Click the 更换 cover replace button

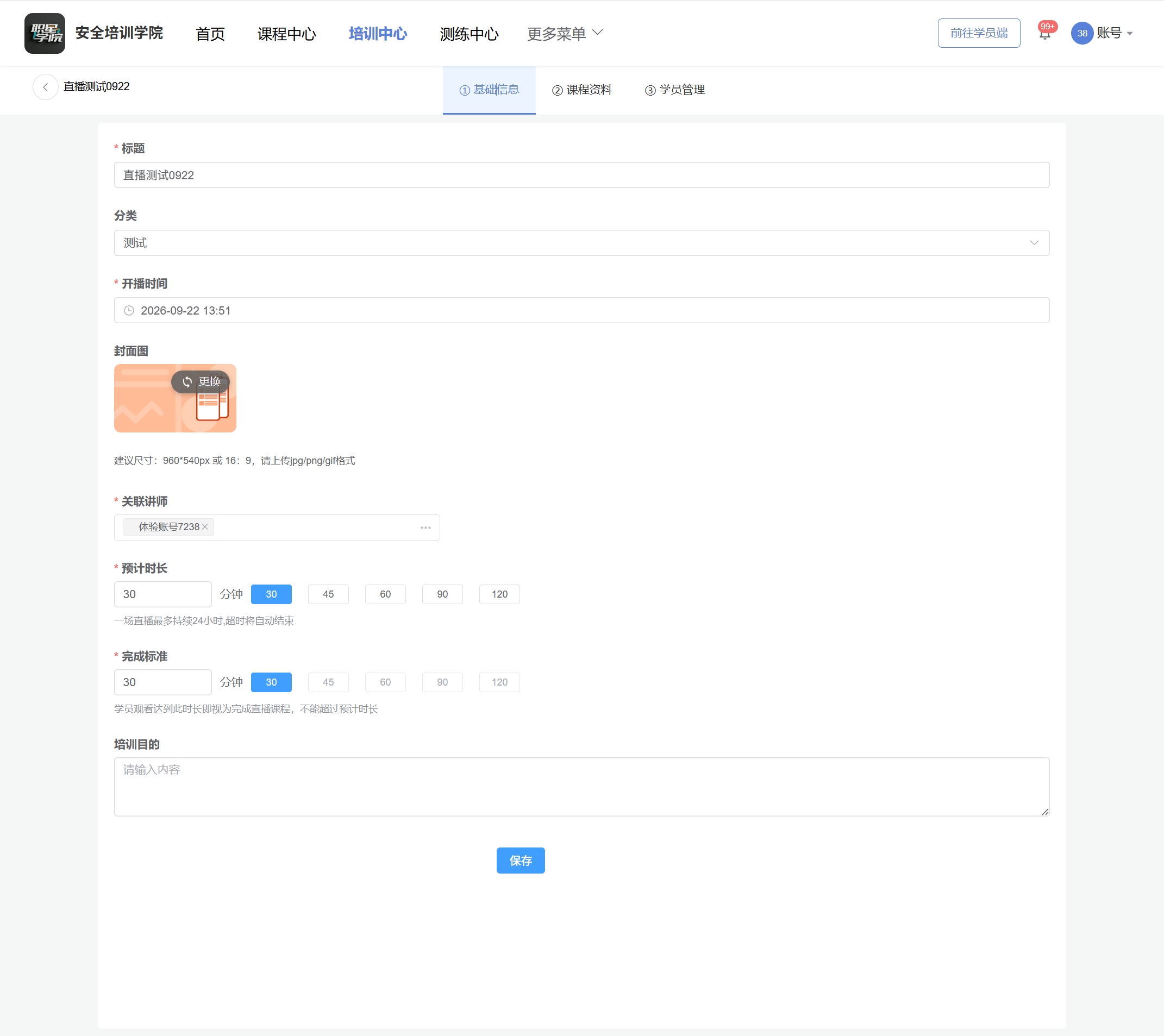click(x=201, y=381)
